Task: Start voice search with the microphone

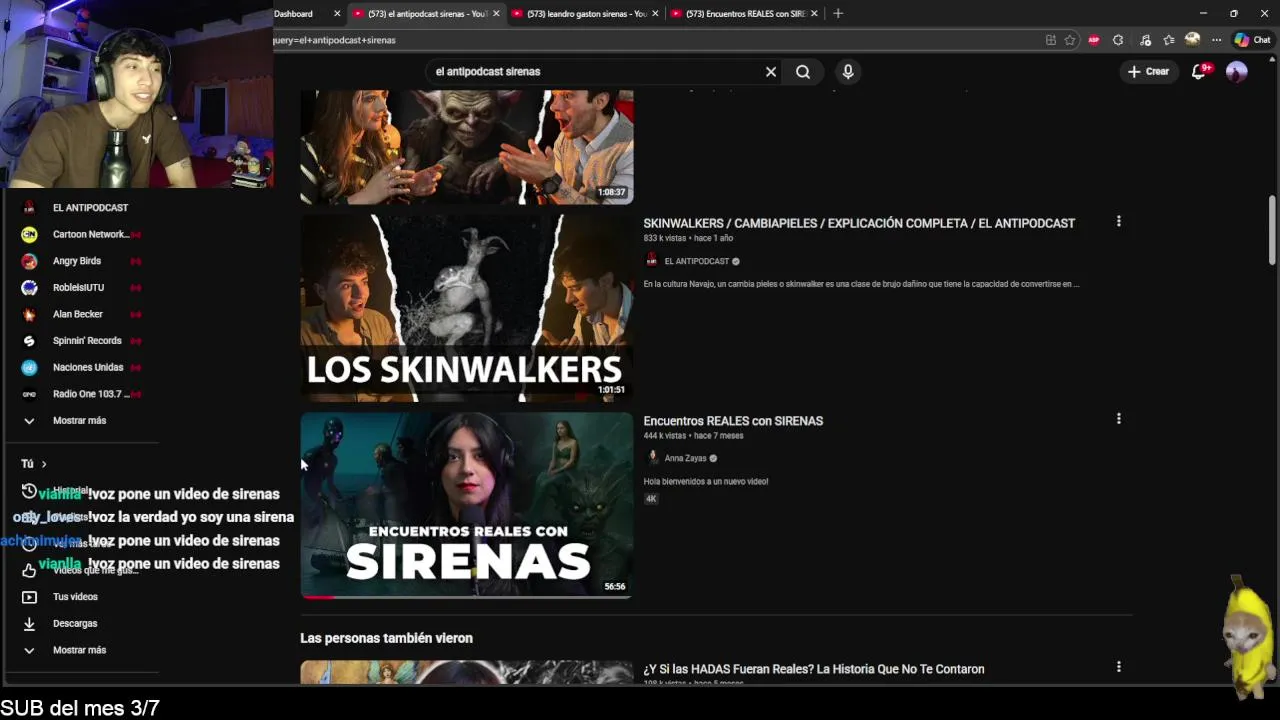Action: pyautogui.click(x=848, y=72)
